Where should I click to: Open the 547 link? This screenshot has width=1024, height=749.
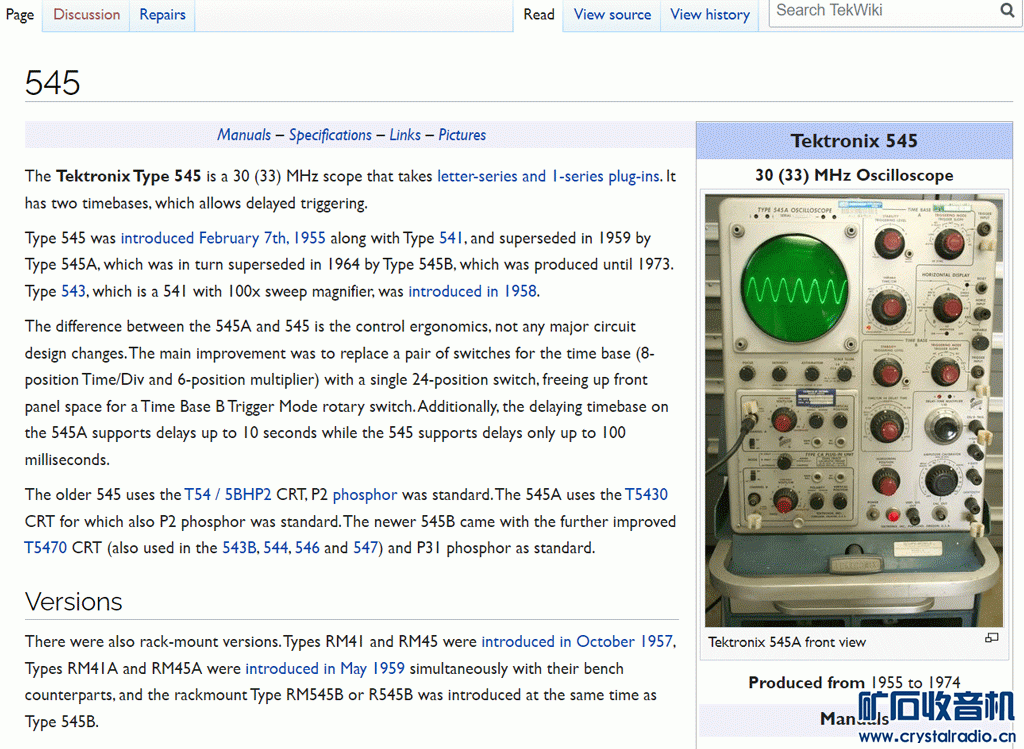365,548
